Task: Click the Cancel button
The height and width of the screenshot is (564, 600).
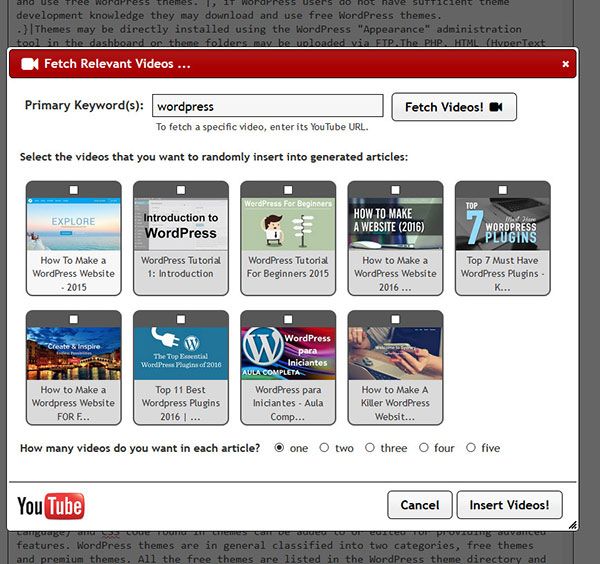Action: tap(420, 505)
